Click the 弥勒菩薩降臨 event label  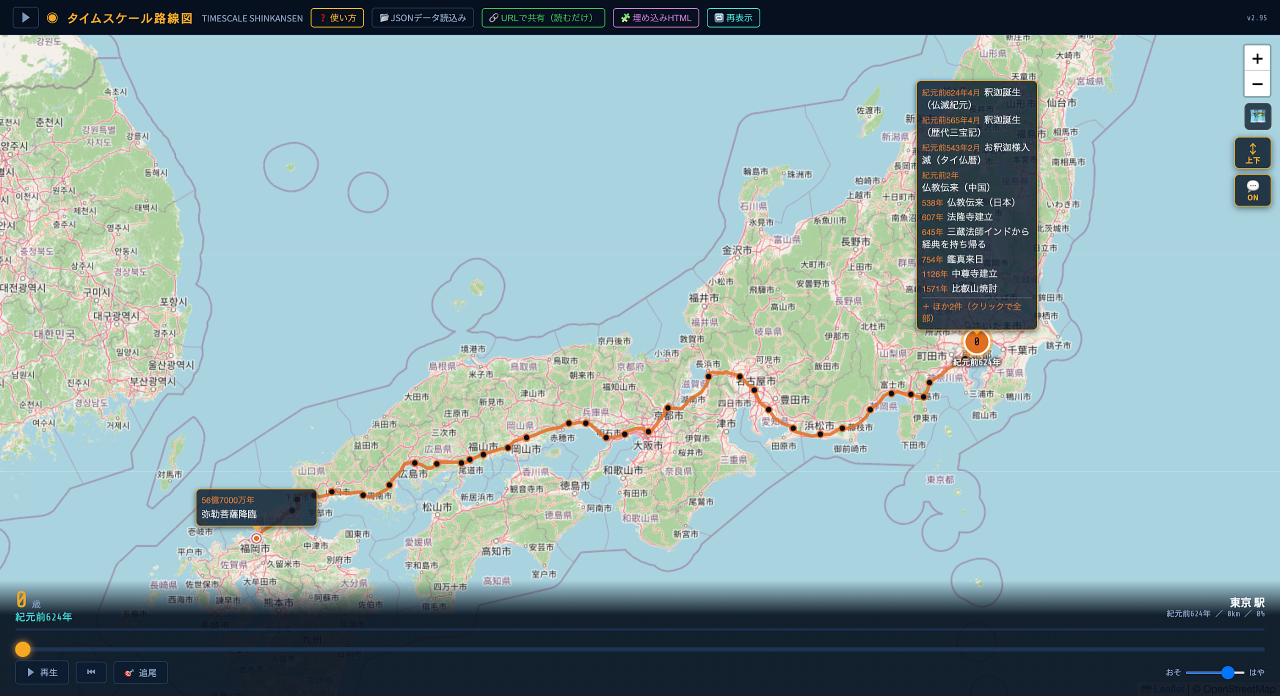point(229,514)
